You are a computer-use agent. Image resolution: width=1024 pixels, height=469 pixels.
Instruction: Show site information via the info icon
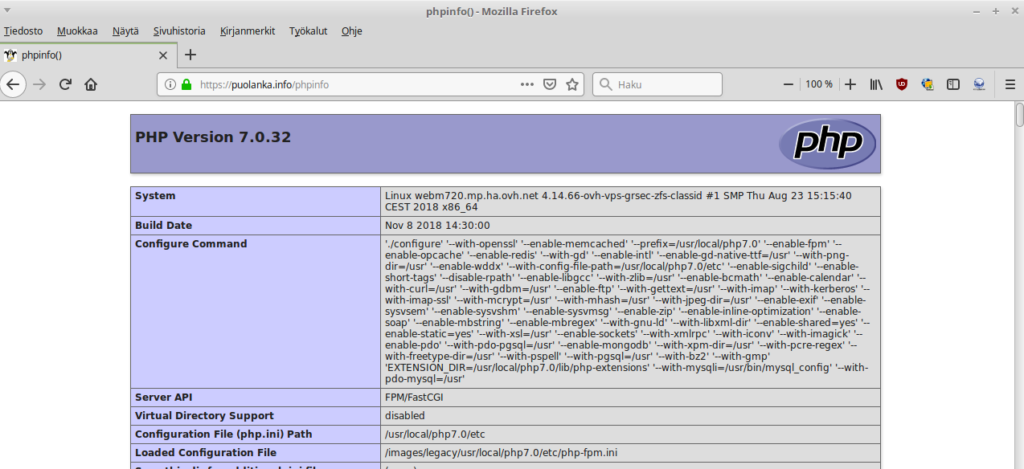[170, 84]
